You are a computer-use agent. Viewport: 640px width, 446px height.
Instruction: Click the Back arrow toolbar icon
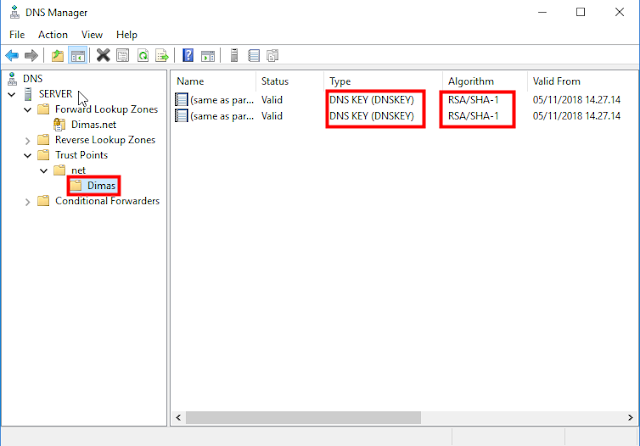point(12,55)
